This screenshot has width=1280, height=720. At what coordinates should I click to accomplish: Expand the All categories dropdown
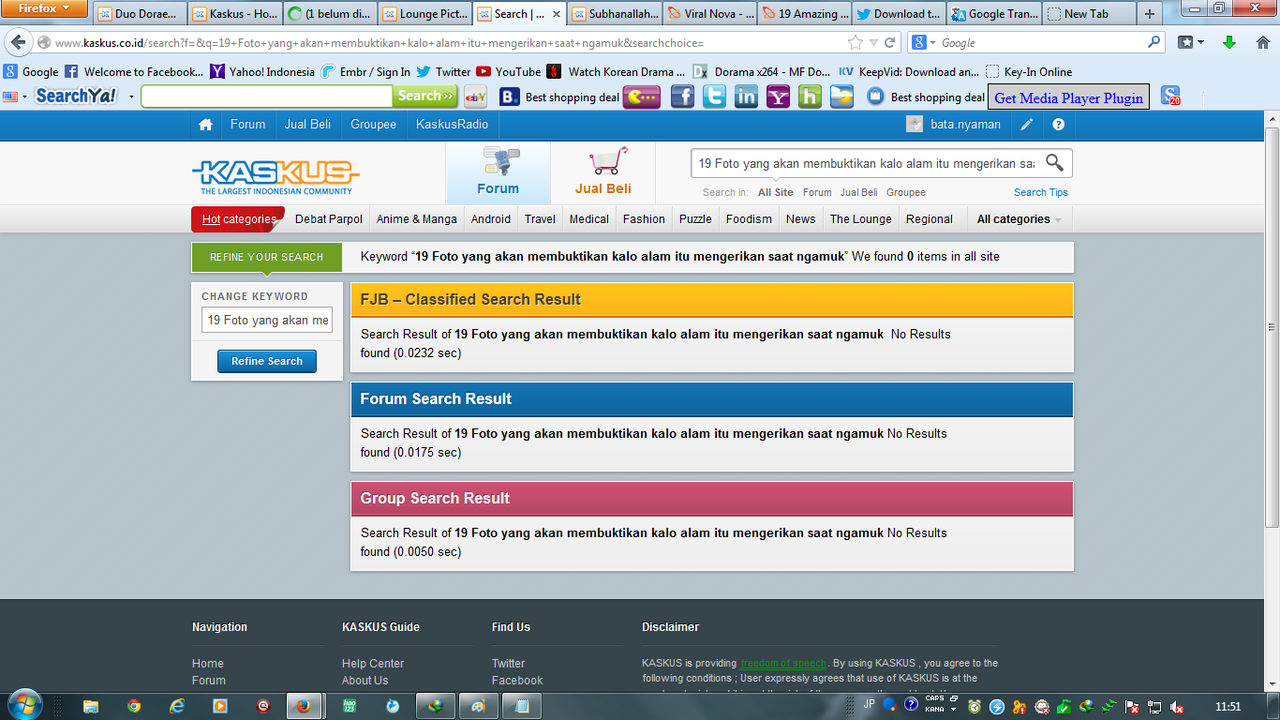1018,219
